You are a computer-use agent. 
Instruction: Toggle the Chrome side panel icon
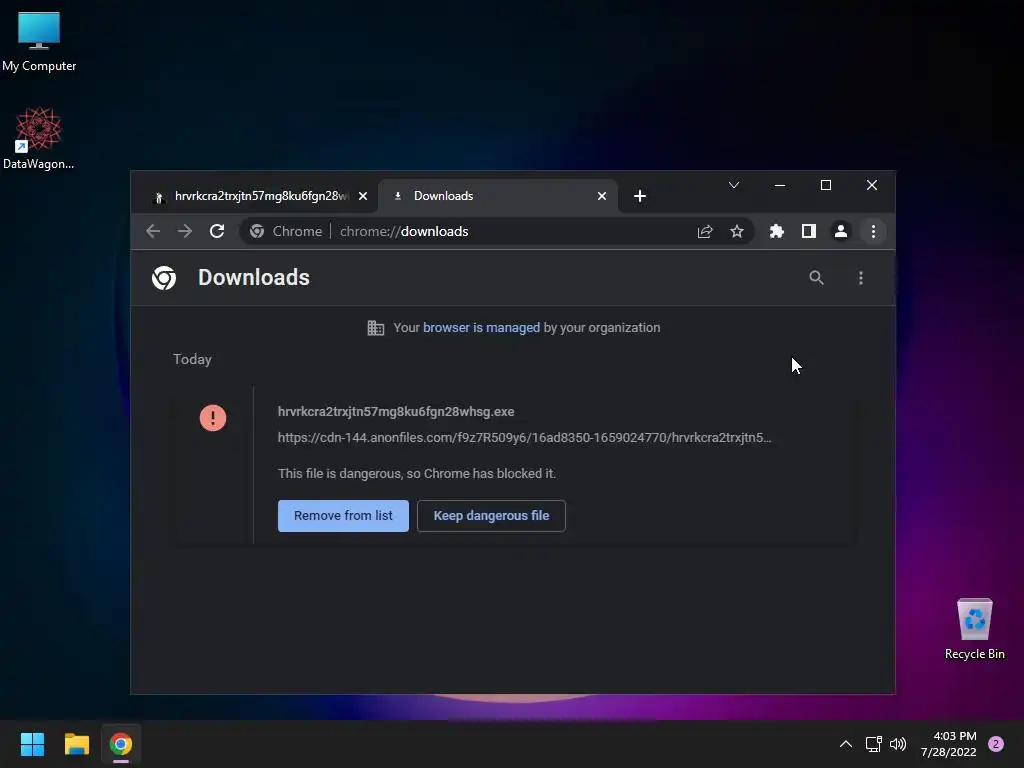pyautogui.click(x=808, y=231)
